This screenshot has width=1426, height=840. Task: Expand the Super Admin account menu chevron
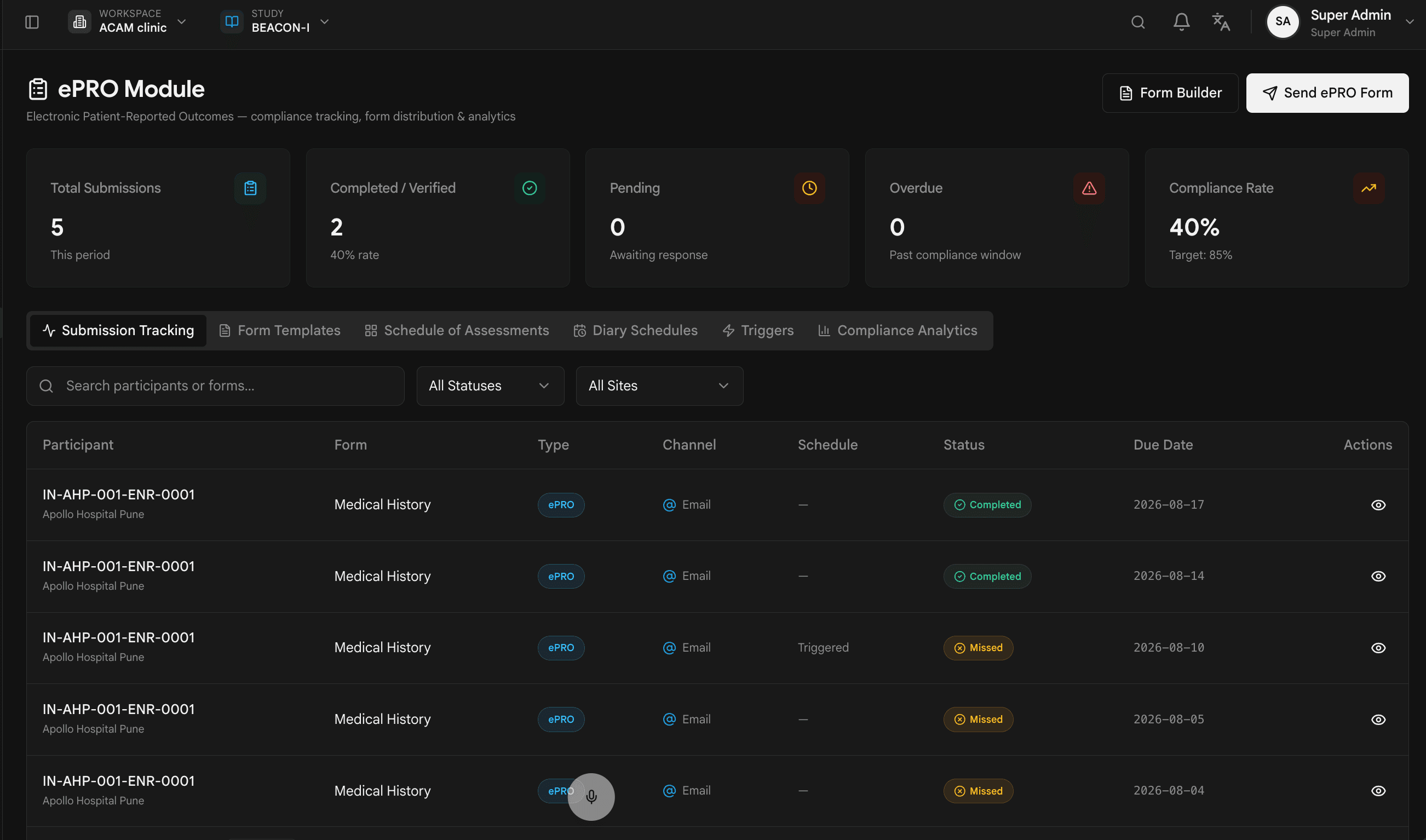click(x=1409, y=22)
